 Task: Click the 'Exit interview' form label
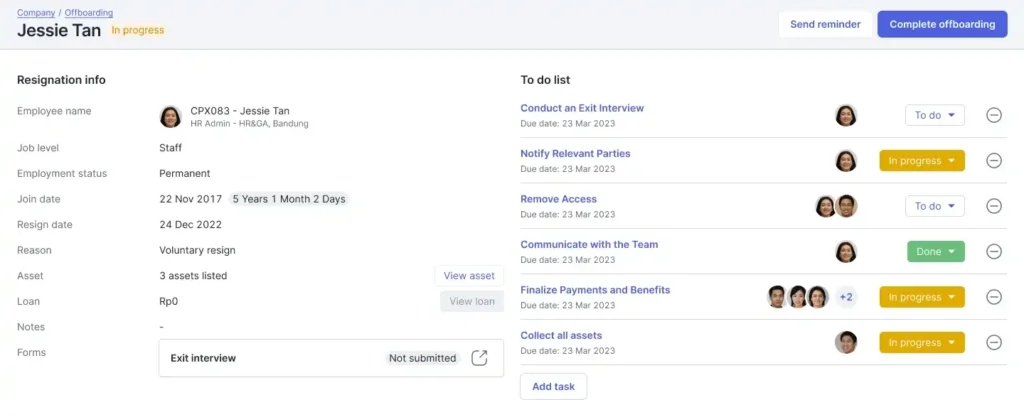(x=203, y=358)
